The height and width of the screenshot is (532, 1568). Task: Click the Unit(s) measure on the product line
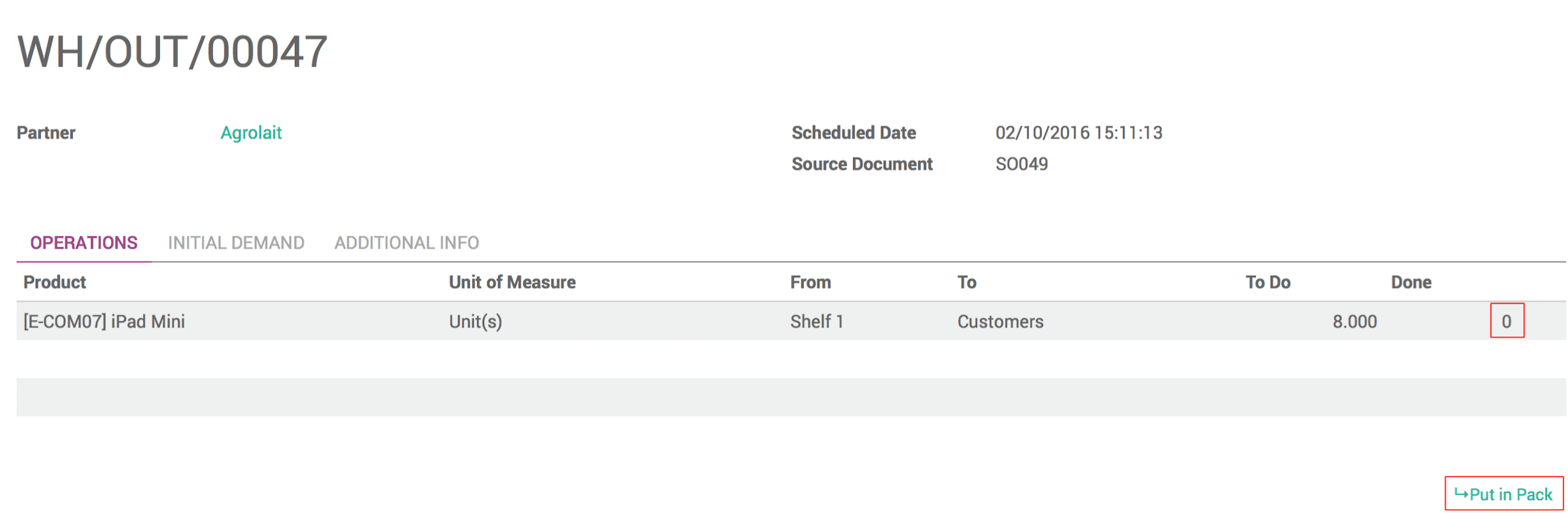(x=476, y=322)
